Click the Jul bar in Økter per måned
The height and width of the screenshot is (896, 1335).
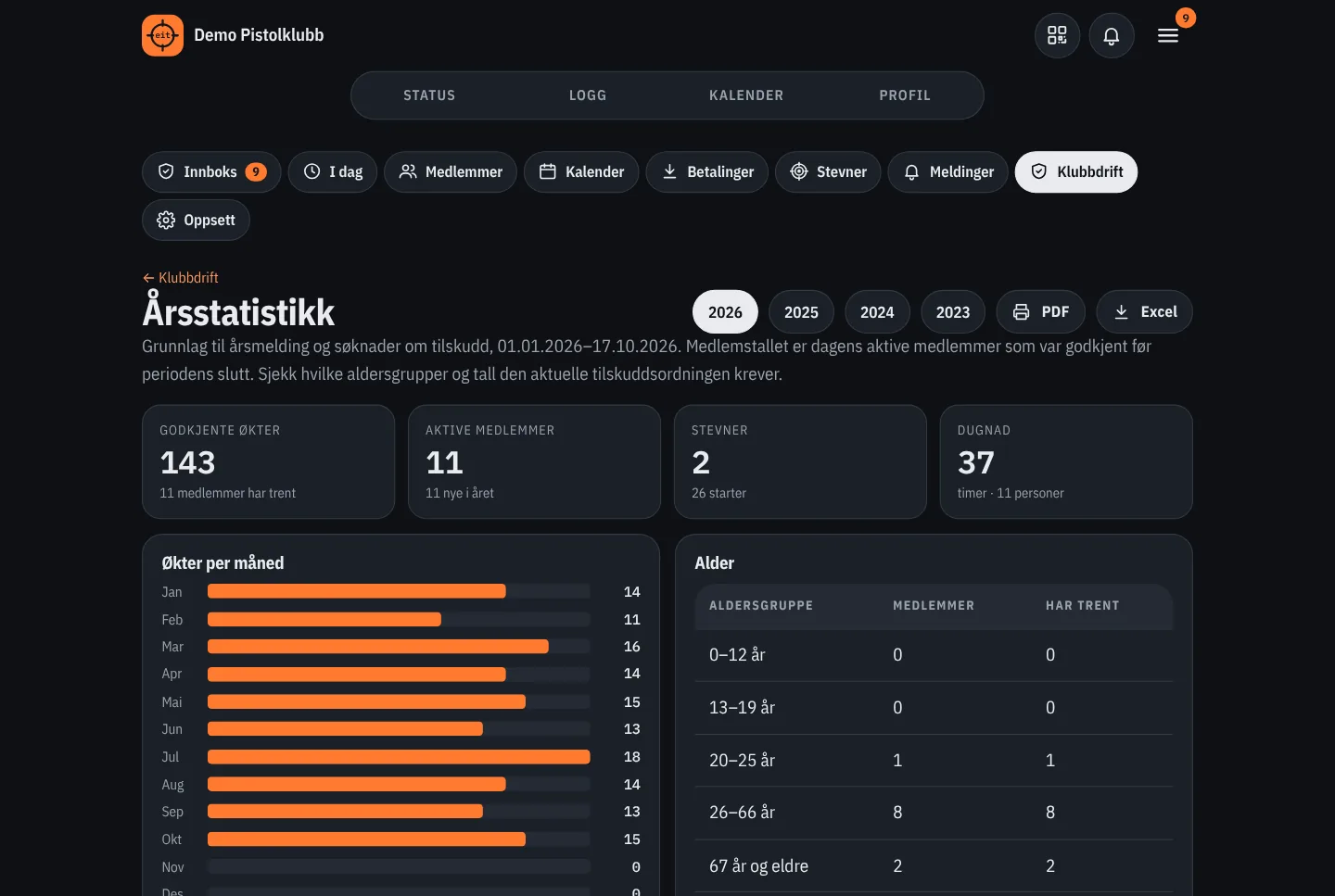(399, 757)
